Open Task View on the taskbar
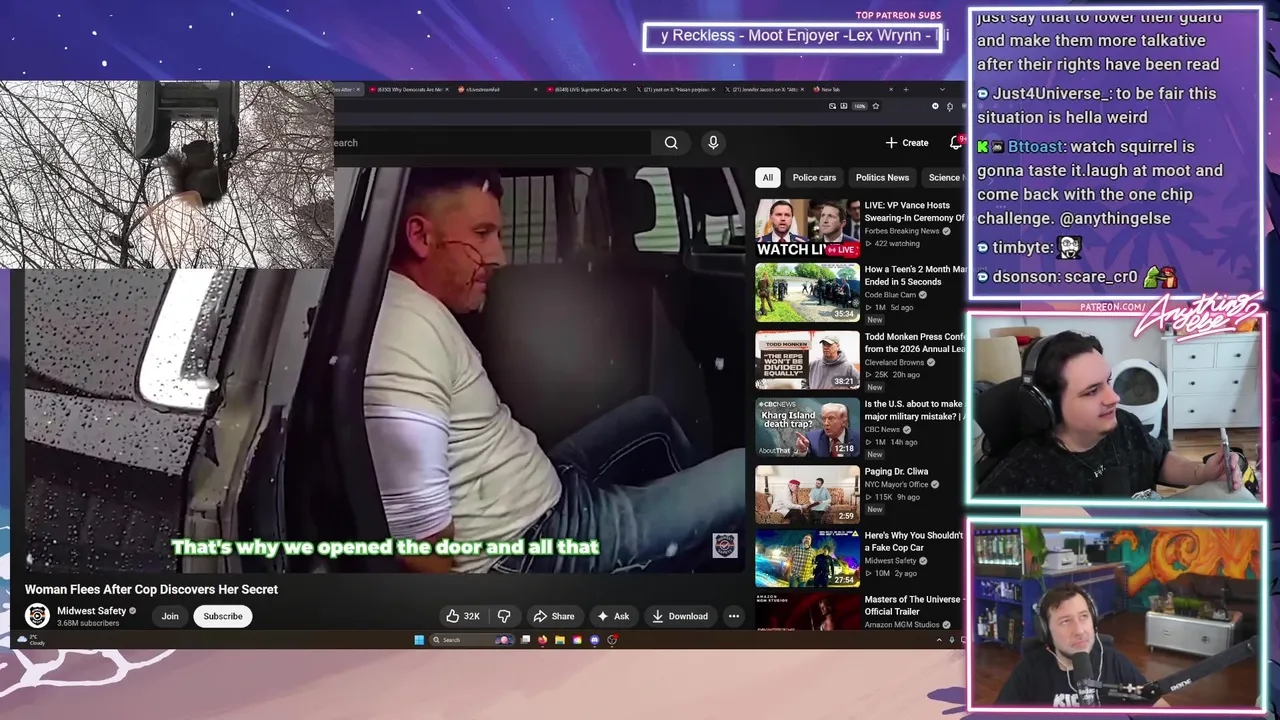Screen dimensions: 1280x720 pyautogui.click(x=525, y=640)
